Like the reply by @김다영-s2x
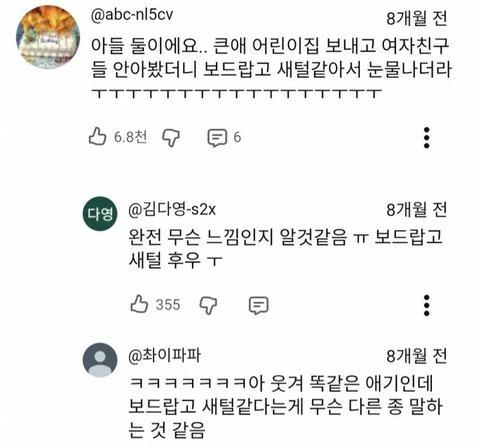Screen dimensions: 480x448 (x=139, y=304)
